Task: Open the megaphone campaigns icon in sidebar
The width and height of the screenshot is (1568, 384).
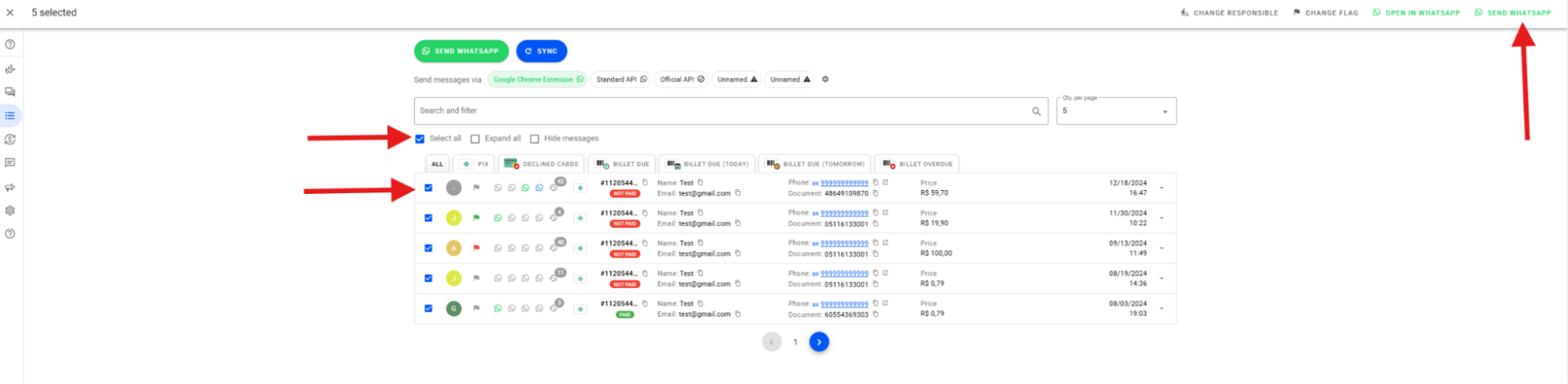Action: (10, 188)
